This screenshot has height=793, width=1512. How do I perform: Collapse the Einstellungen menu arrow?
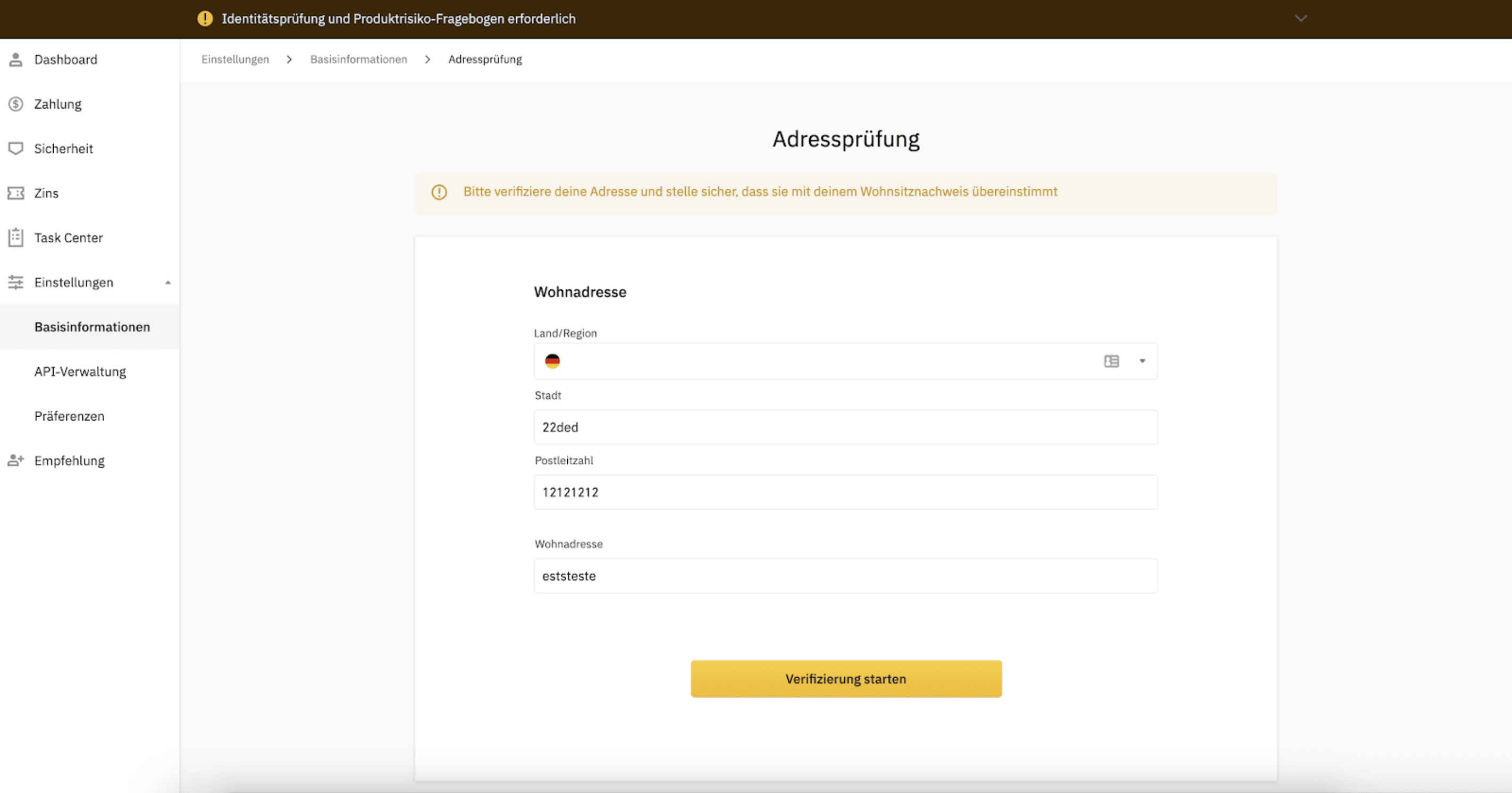[168, 282]
